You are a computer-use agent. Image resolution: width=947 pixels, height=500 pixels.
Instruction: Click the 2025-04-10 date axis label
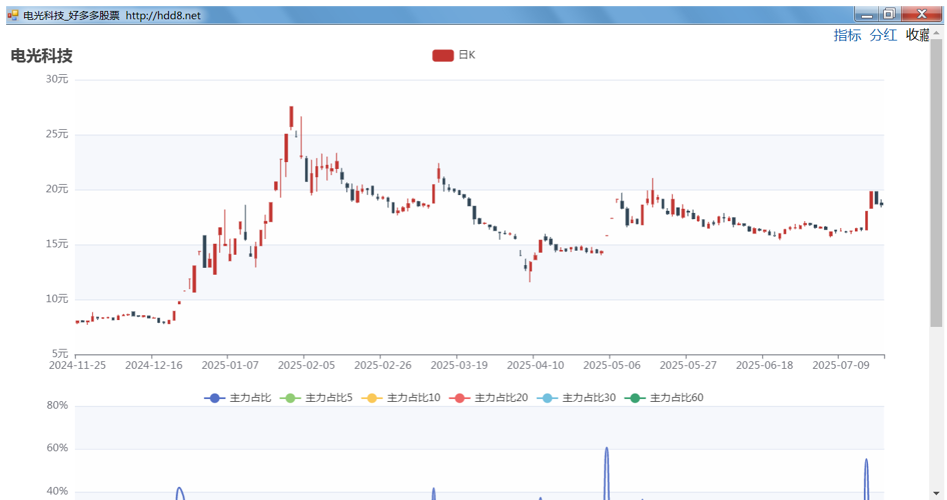[535, 365]
